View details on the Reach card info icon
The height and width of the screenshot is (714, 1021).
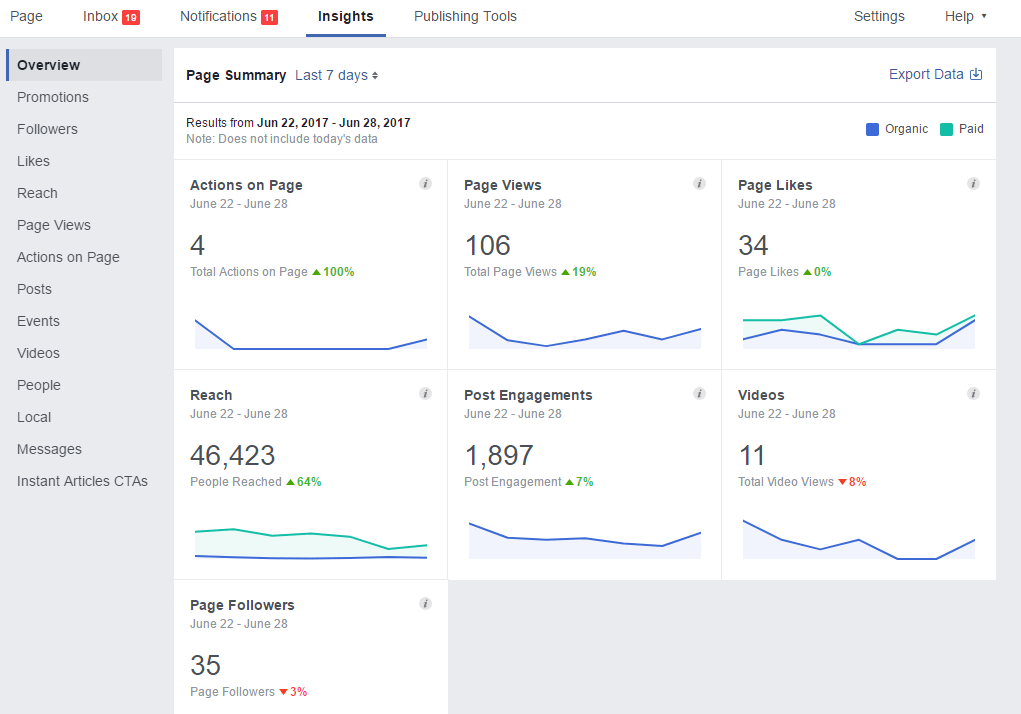425,393
